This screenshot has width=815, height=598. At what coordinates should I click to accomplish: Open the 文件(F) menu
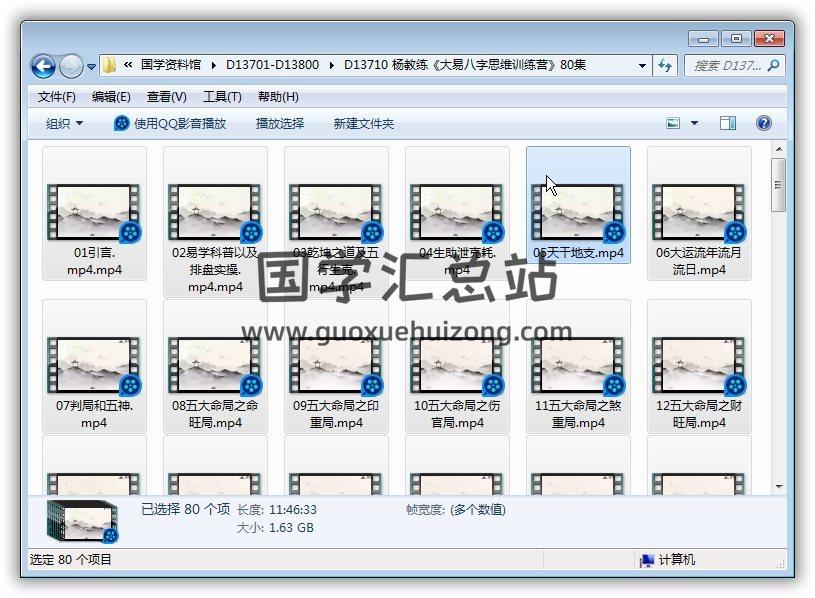pos(57,97)
